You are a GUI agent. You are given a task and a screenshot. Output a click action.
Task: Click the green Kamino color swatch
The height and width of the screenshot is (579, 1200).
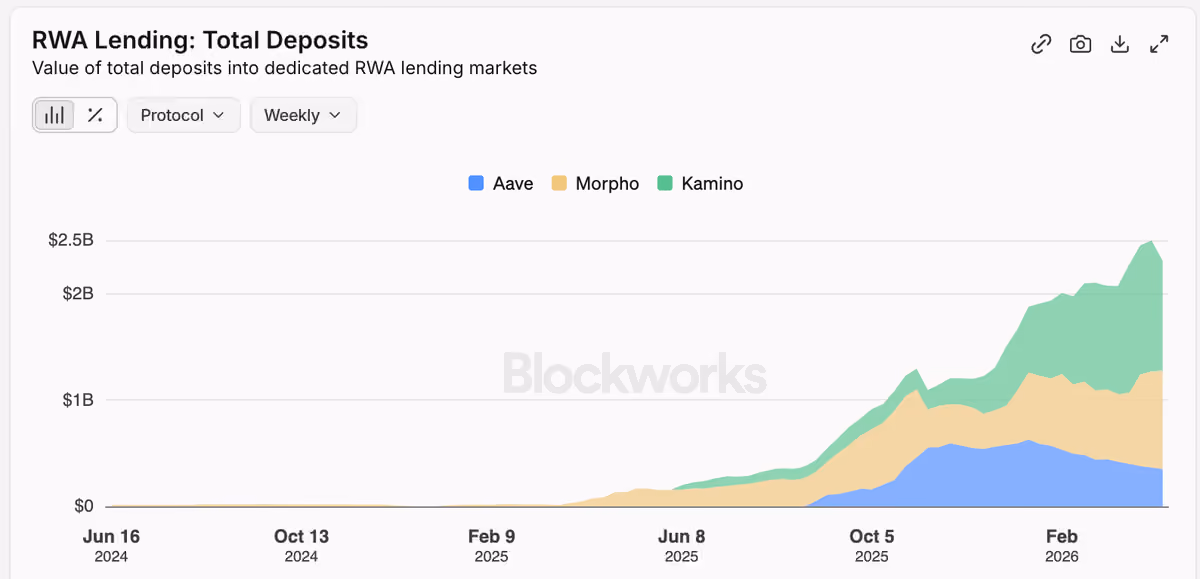pyautogui.click(x=665, y=184)
